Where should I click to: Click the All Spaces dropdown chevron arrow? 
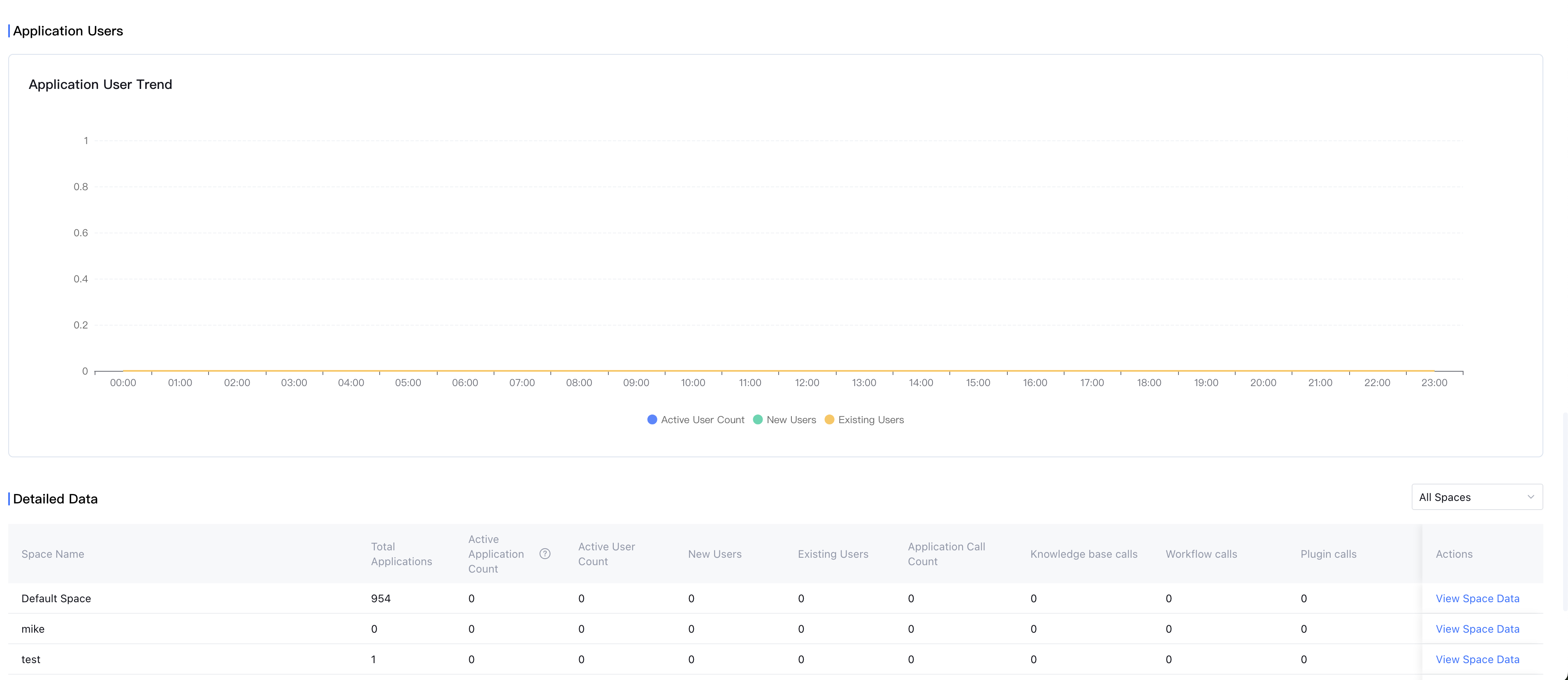1530,497
